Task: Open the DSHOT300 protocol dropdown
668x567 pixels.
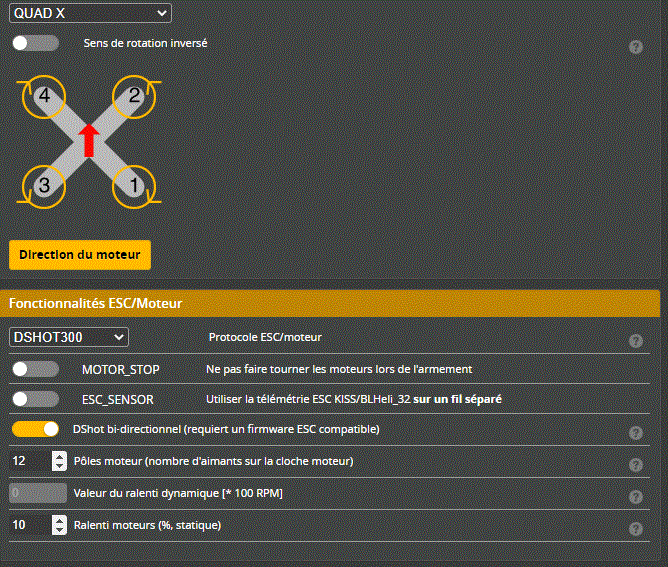Action: click(x=69, y=337)
